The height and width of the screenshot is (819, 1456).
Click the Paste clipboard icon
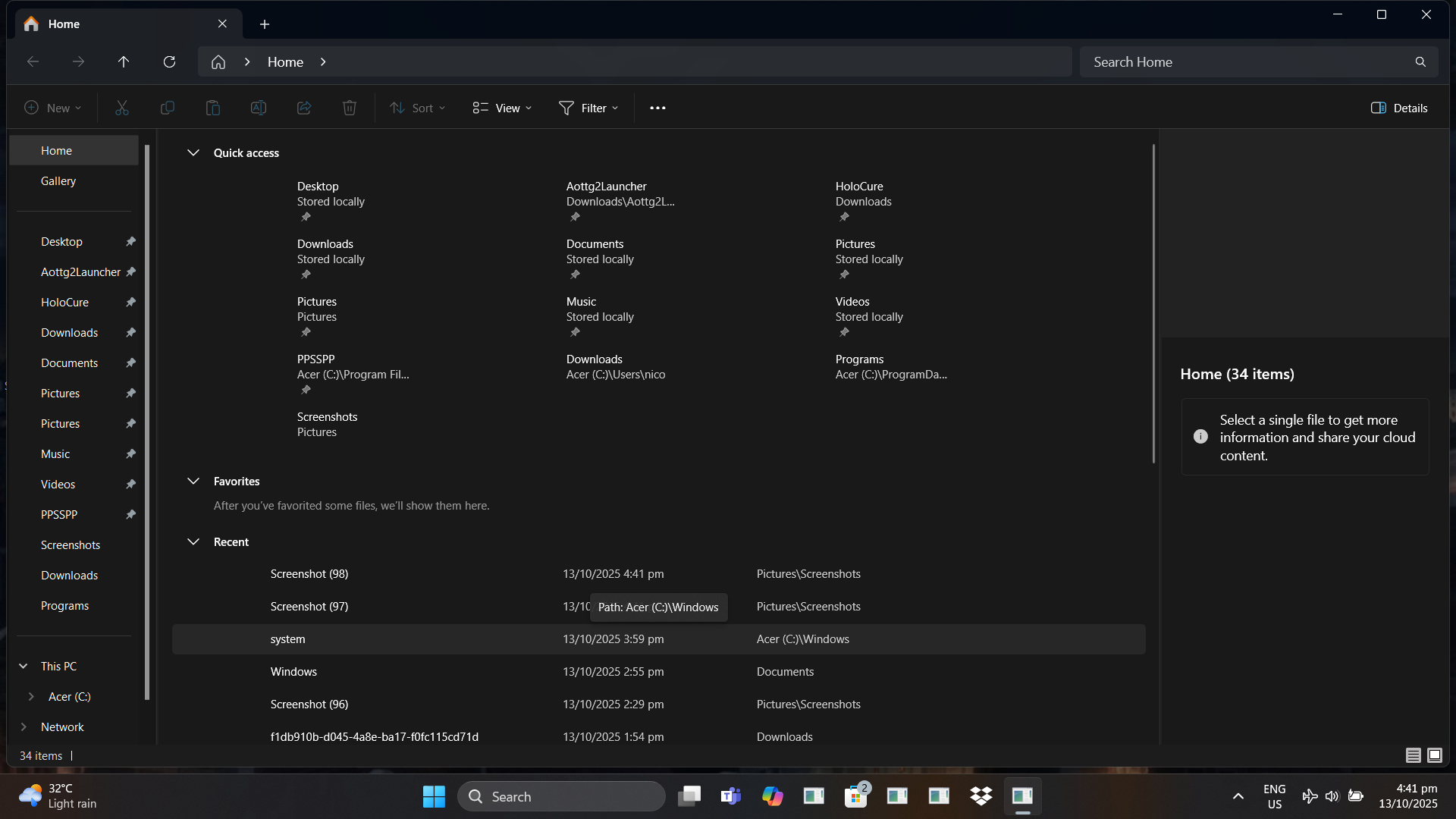[x=213, y=108]
